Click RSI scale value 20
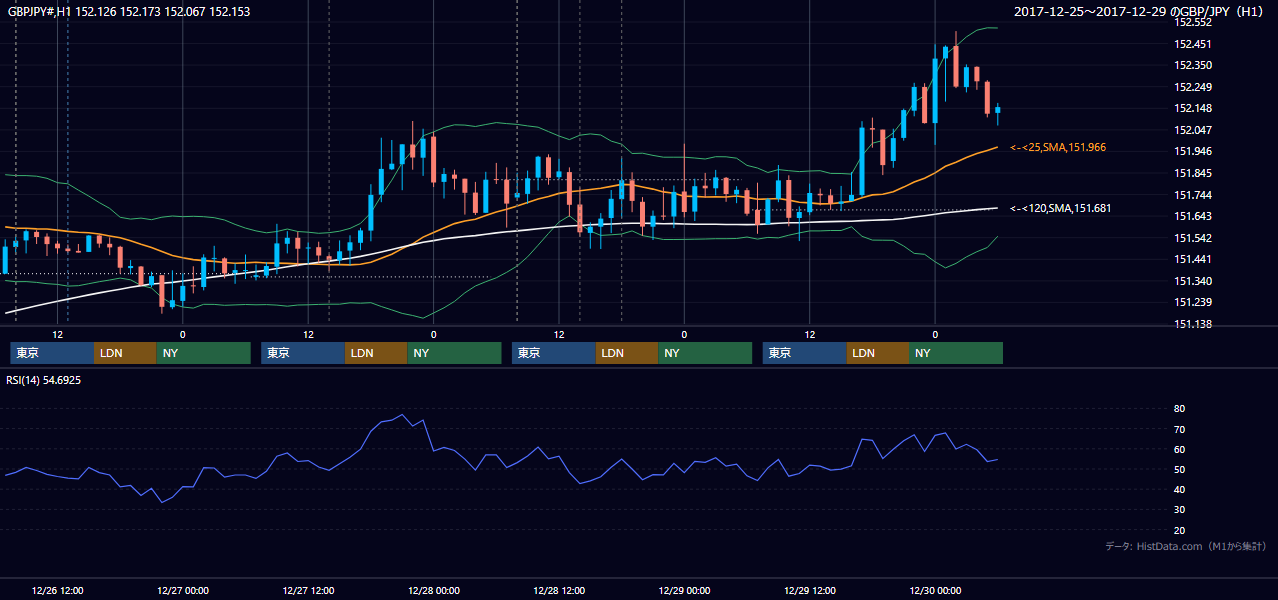 (x=1179, y=530)
